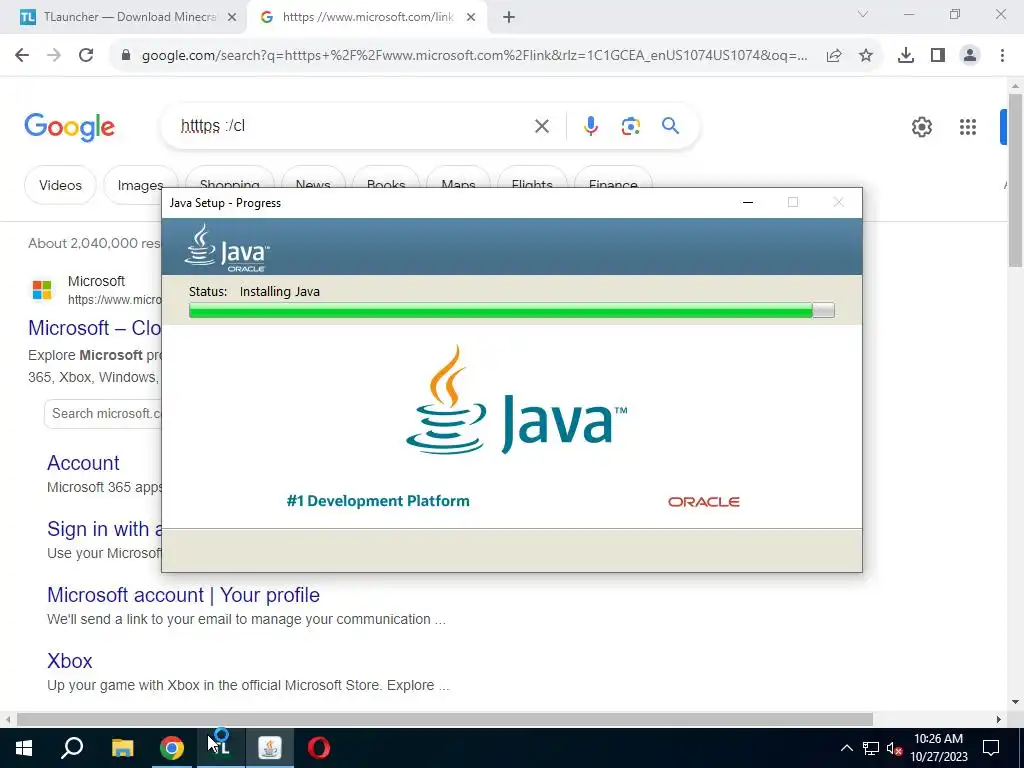1024x768 pixels.
Task: Clear the Google search box with X
Action: coord(542,126)
